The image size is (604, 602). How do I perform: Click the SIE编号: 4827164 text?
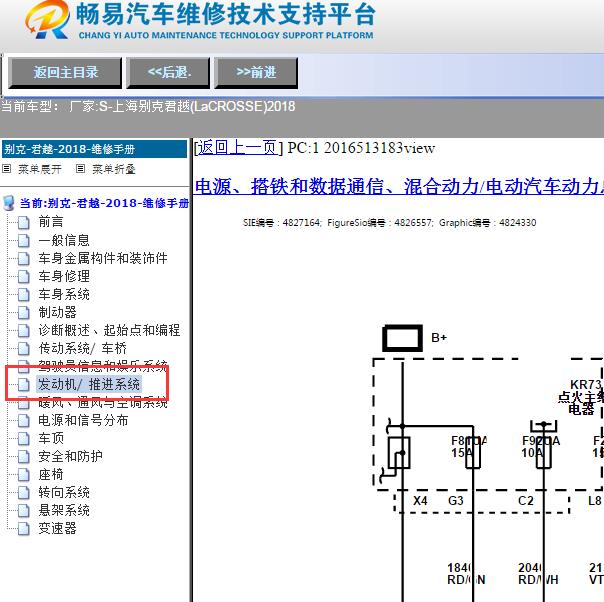point(281,222)
